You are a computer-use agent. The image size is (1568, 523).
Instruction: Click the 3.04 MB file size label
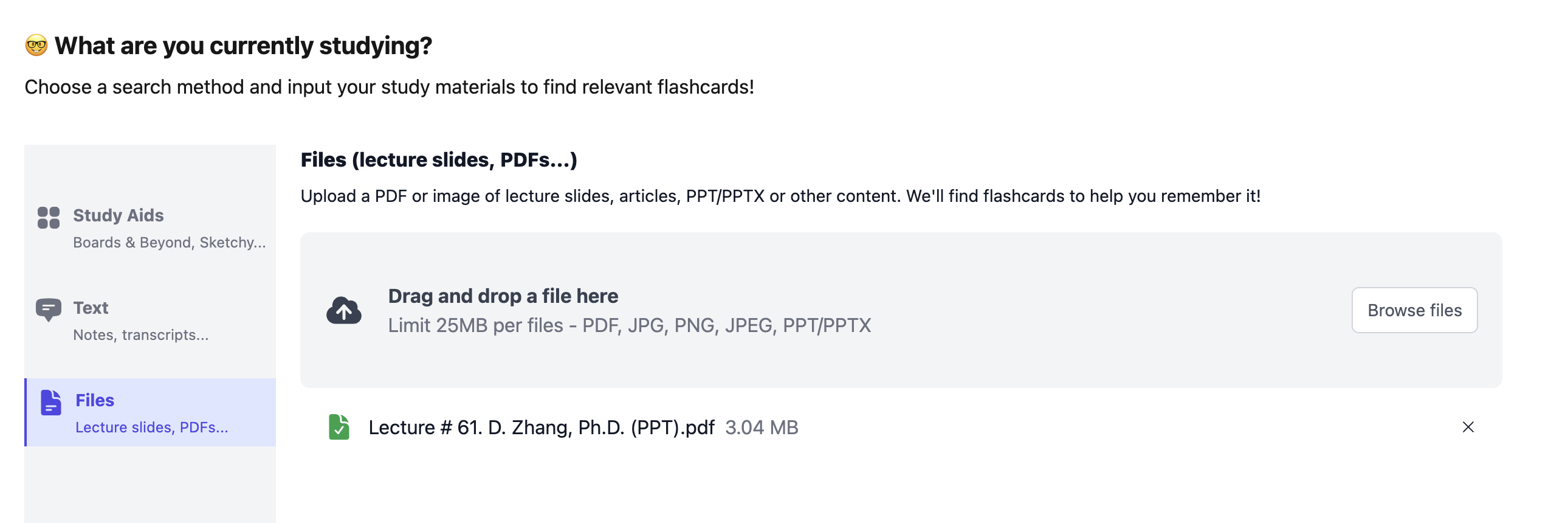point(762,428)
